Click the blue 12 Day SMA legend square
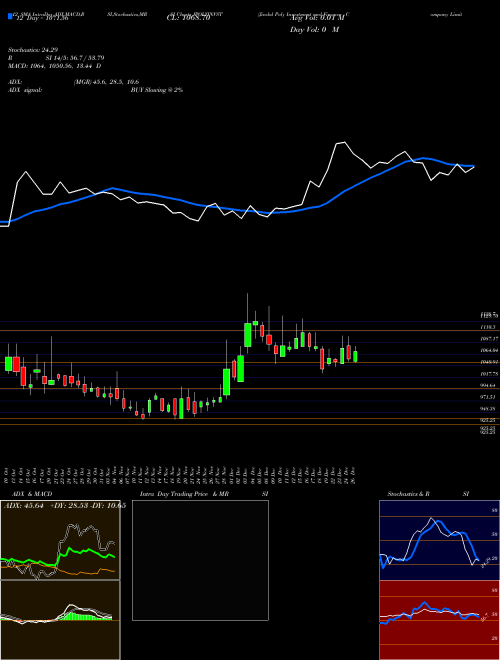The image size is (500, 660). point(10,17)
